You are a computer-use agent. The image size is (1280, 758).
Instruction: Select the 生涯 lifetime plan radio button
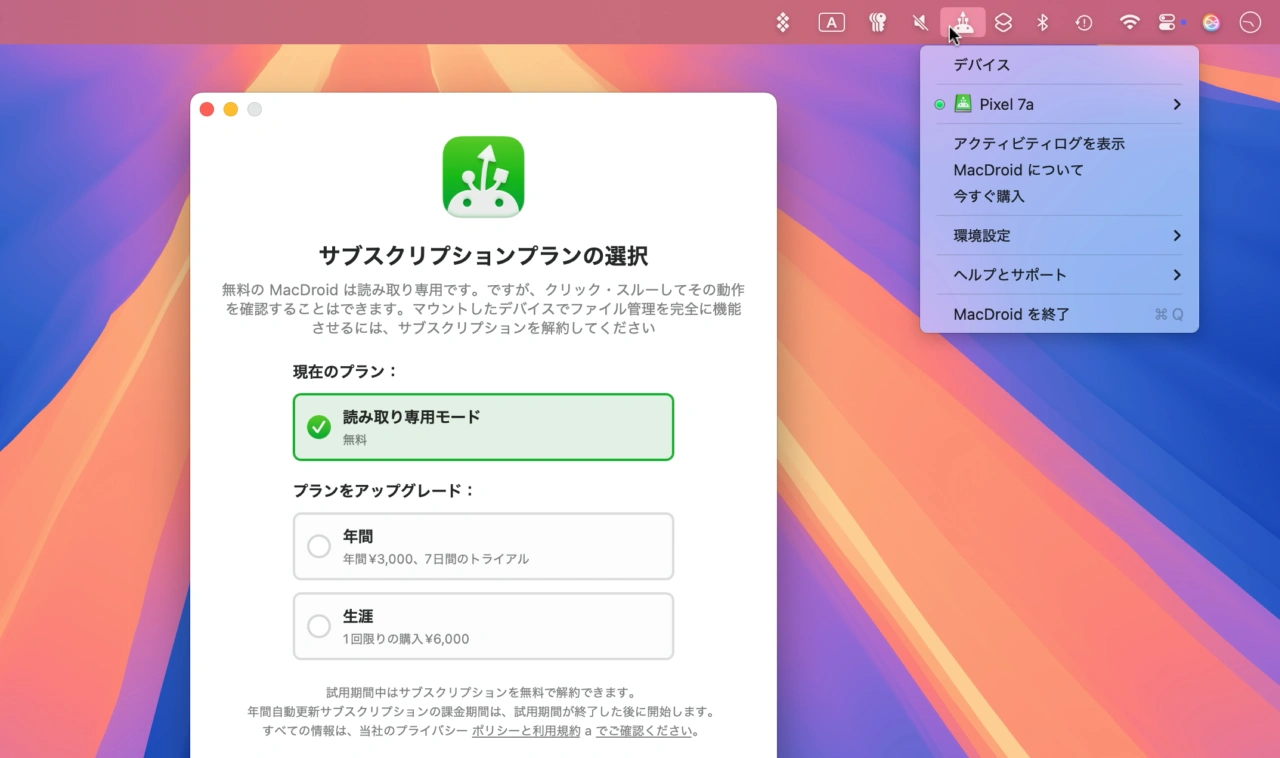point(319,626)
